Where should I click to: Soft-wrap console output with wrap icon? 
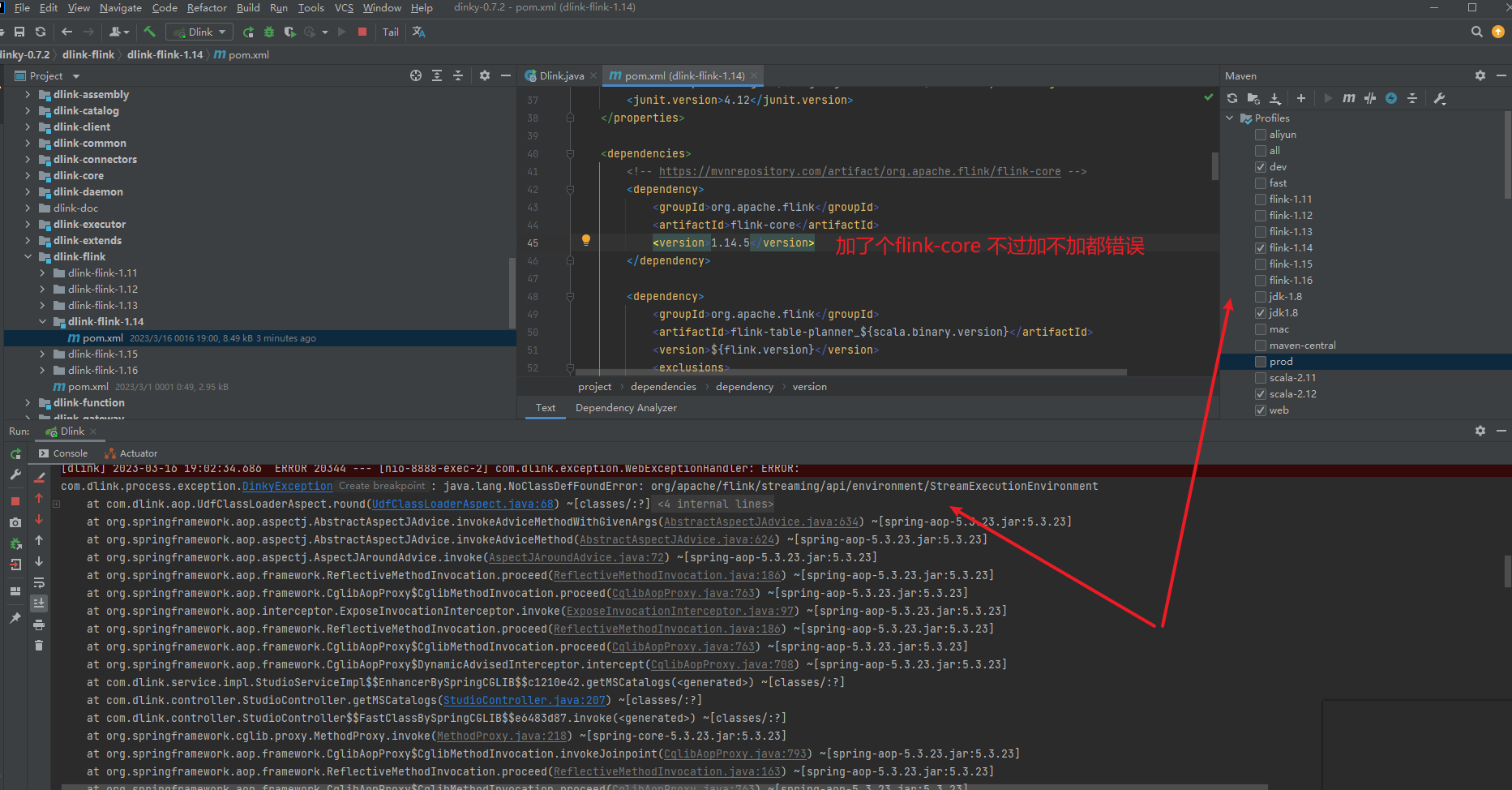(x=39, y=582)
